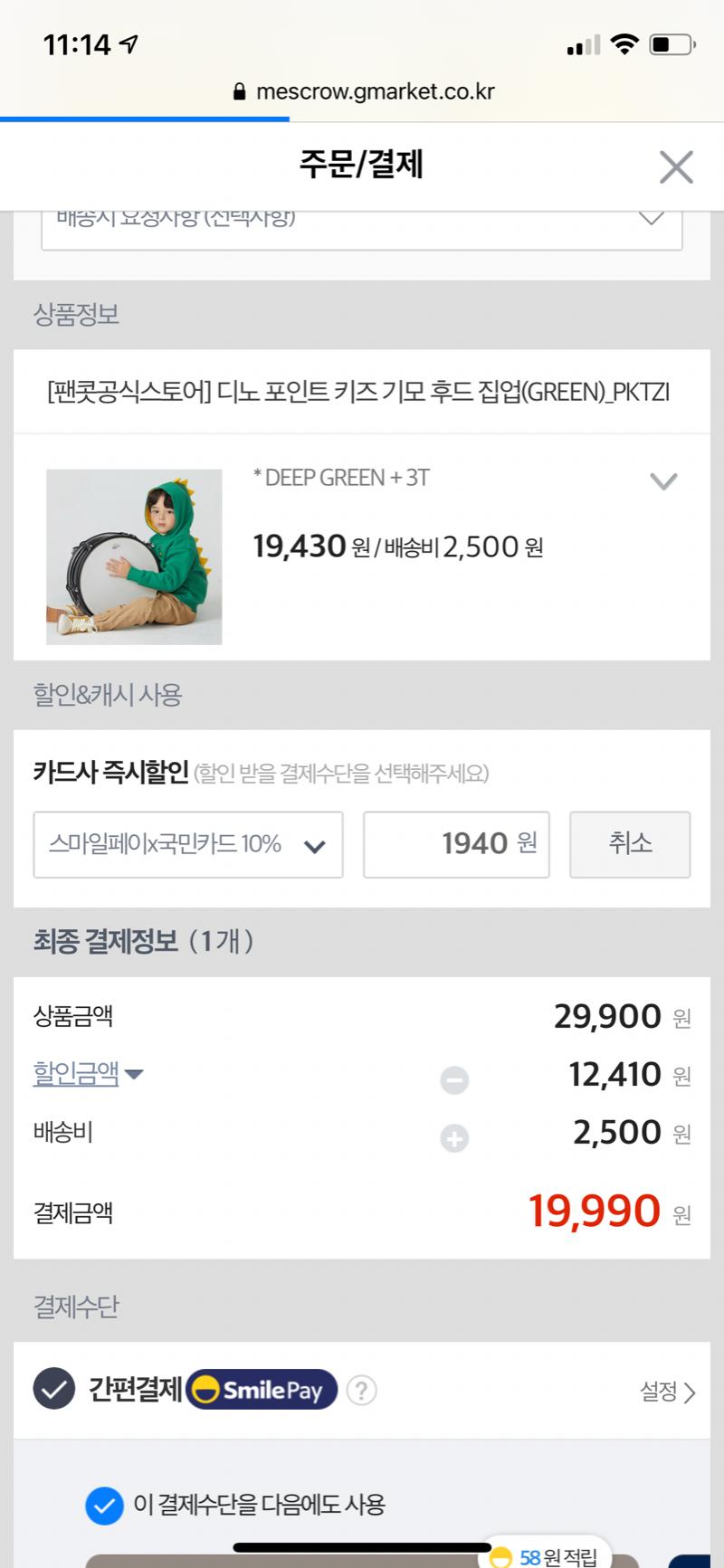Tap the SmilePay logo
The height and width of the screenshot is (1568, 724).
coord(262,1390)
